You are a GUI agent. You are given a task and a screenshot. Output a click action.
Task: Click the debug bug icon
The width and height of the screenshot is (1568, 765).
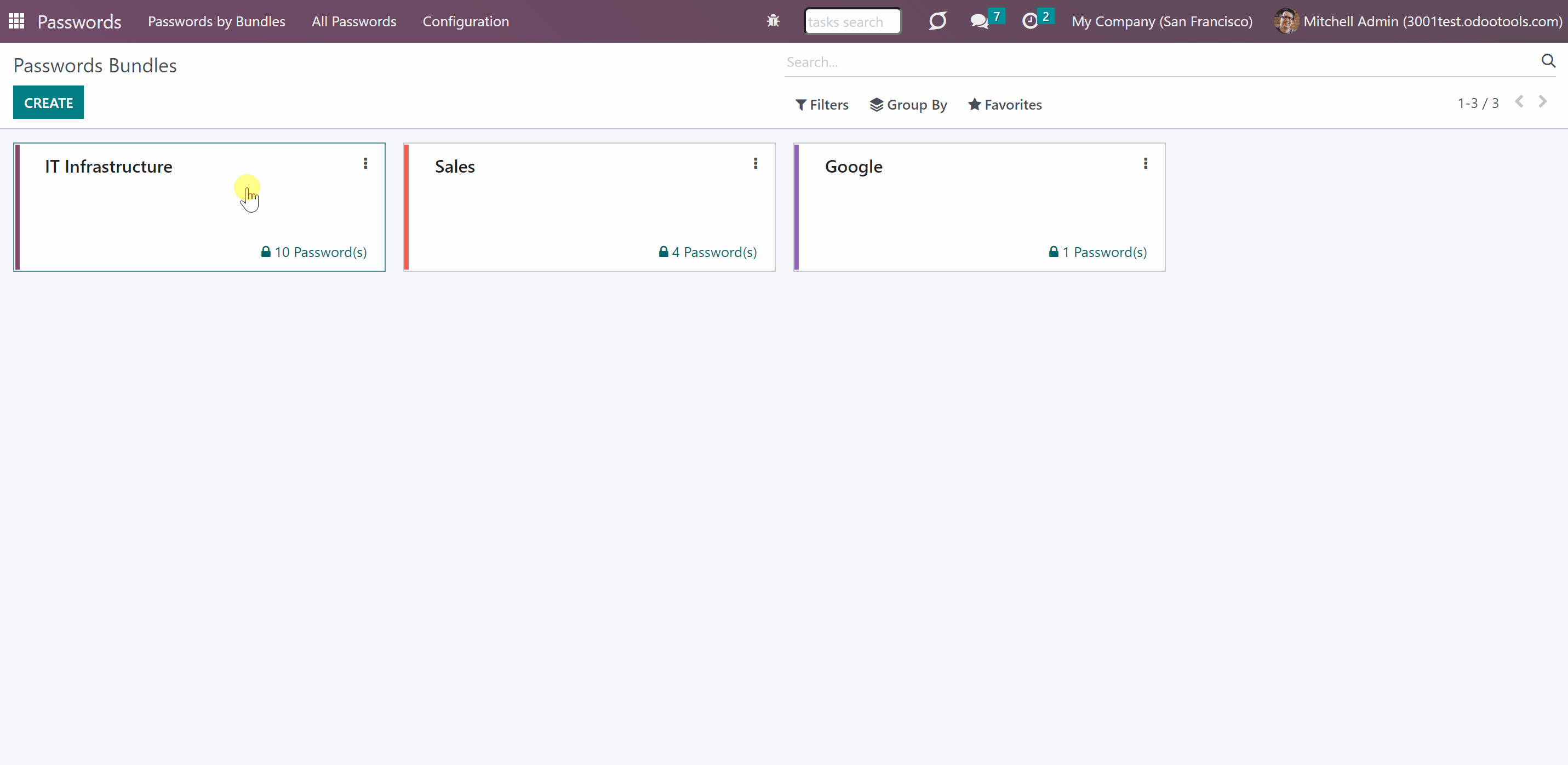click(x=773, y=21)
